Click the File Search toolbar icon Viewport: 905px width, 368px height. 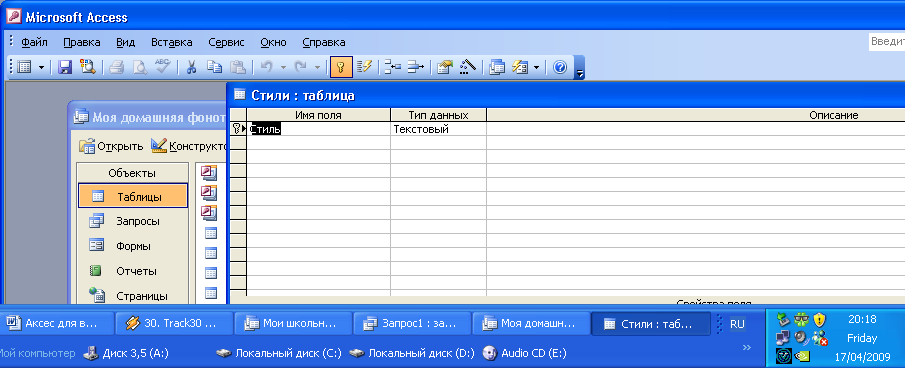pos(87,67)
